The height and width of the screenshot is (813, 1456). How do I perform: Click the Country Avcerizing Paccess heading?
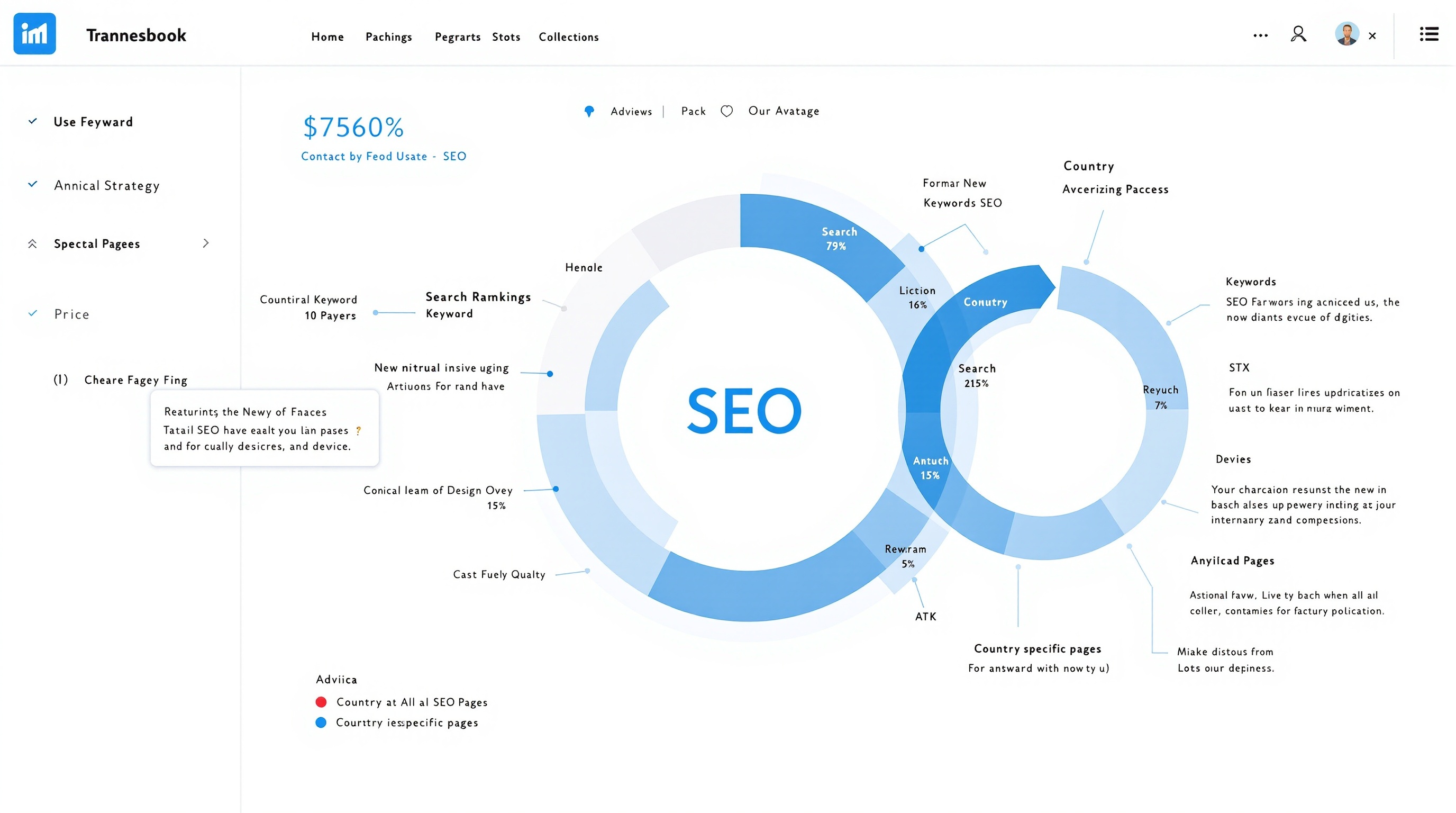(1115, 177)
